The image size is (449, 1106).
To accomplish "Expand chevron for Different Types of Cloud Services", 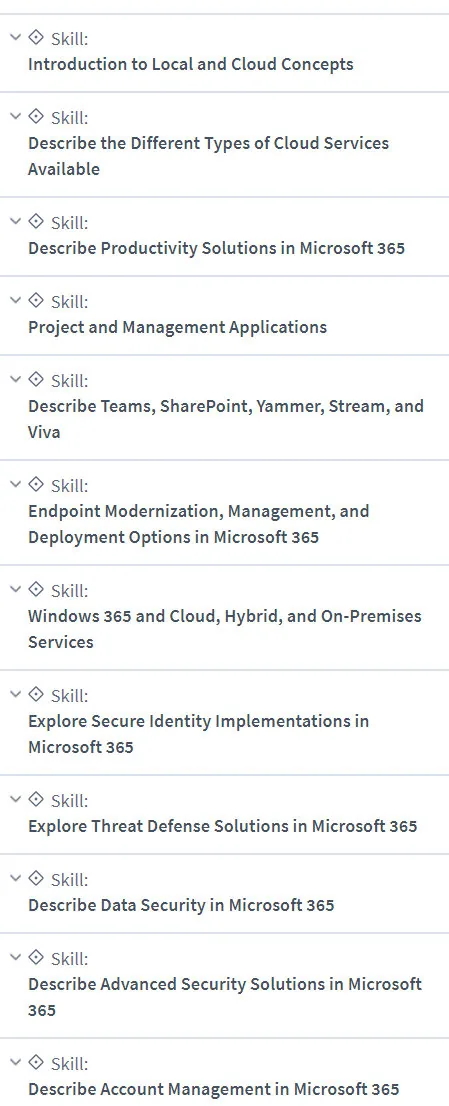I will pyautogui.click(x=15, y=116).
